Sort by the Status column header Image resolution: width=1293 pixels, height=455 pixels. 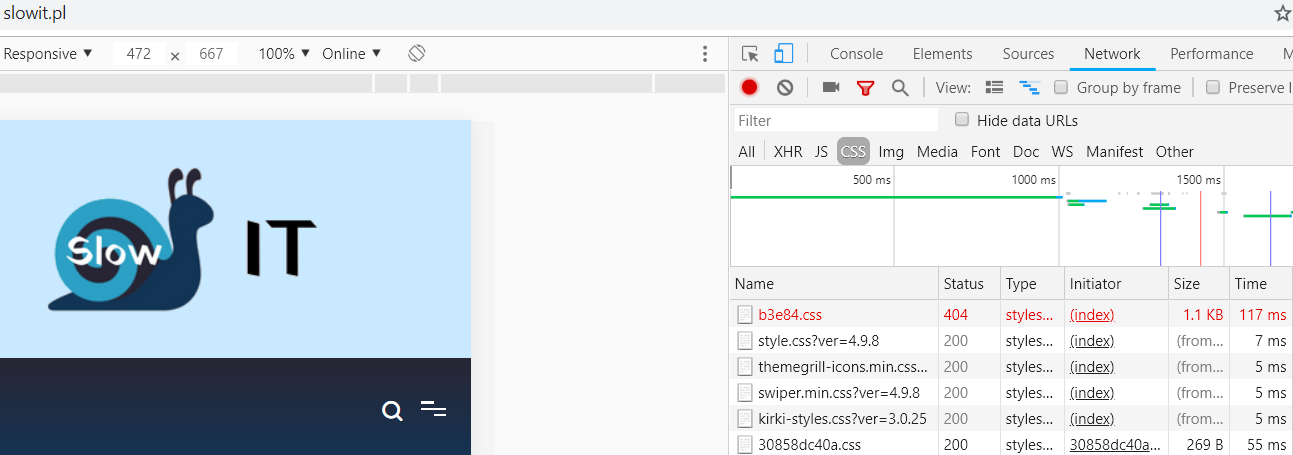pos(969,284)
